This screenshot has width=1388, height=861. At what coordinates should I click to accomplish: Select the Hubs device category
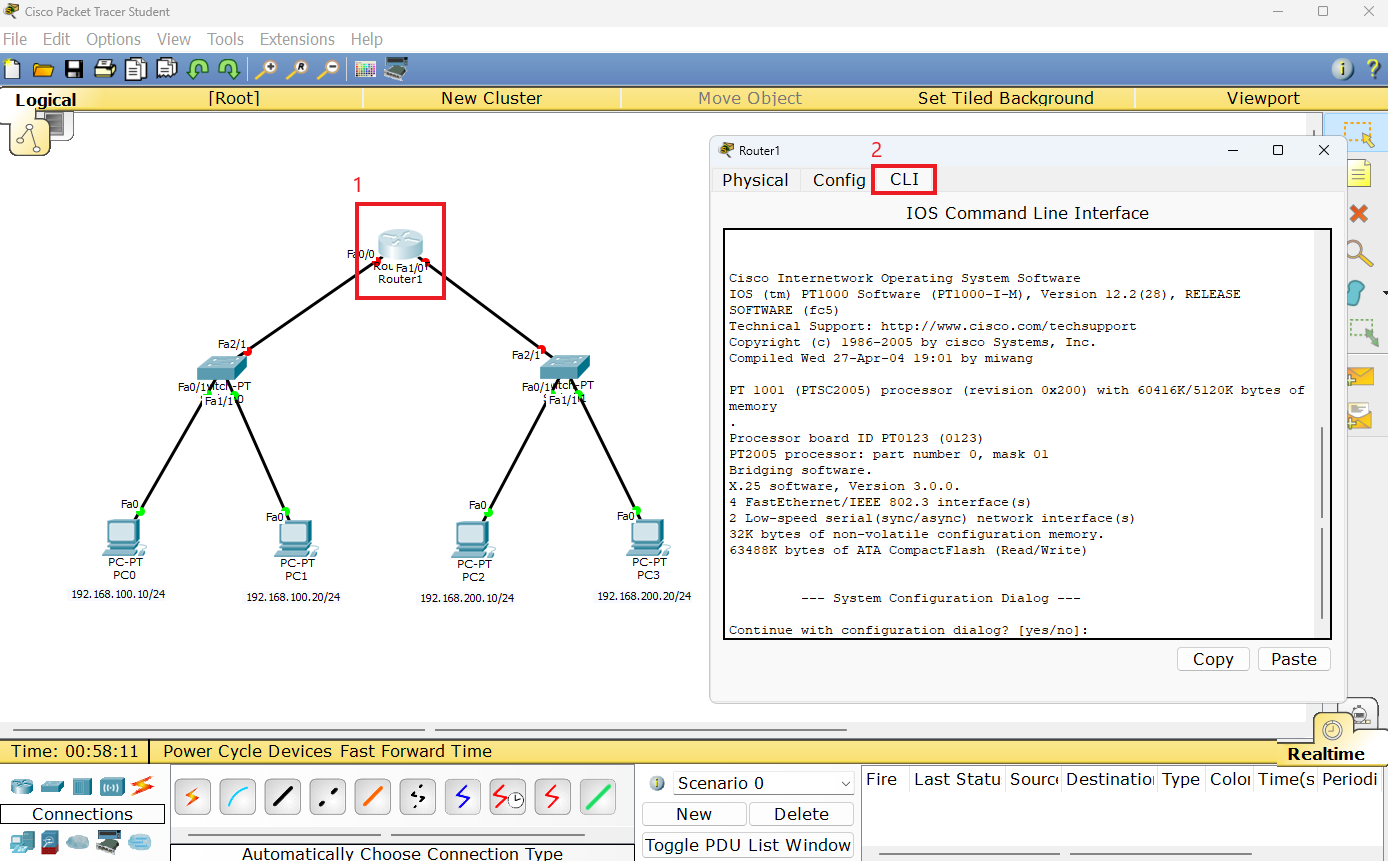[x=82, y=786]
